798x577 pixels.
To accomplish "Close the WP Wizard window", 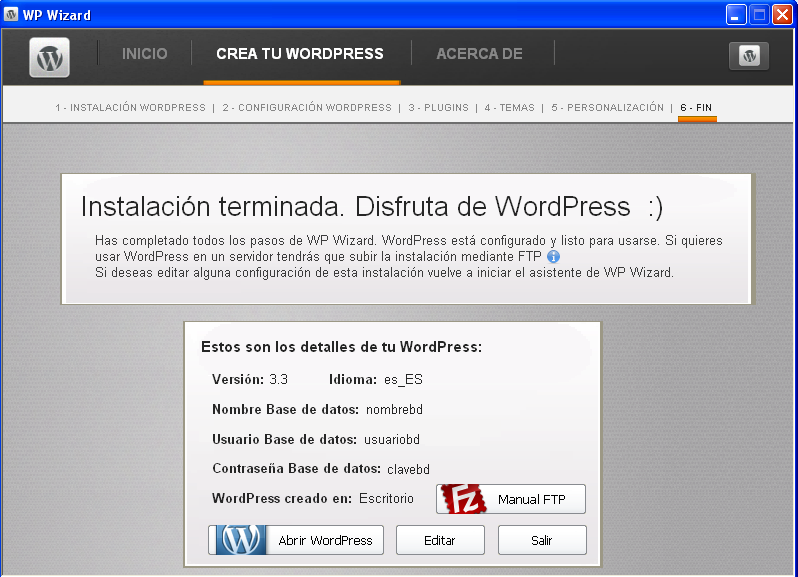I will tap(782, 15).
